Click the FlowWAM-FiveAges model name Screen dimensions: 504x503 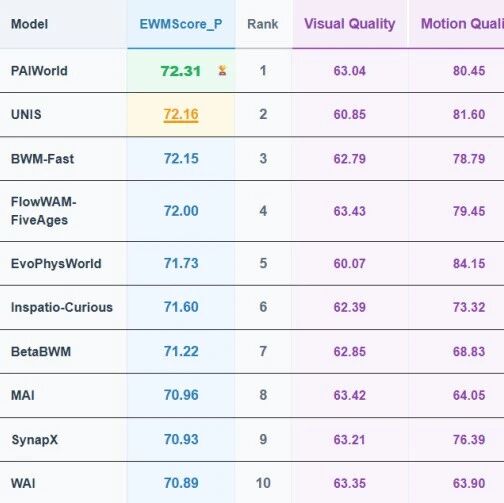click(44, 211)
